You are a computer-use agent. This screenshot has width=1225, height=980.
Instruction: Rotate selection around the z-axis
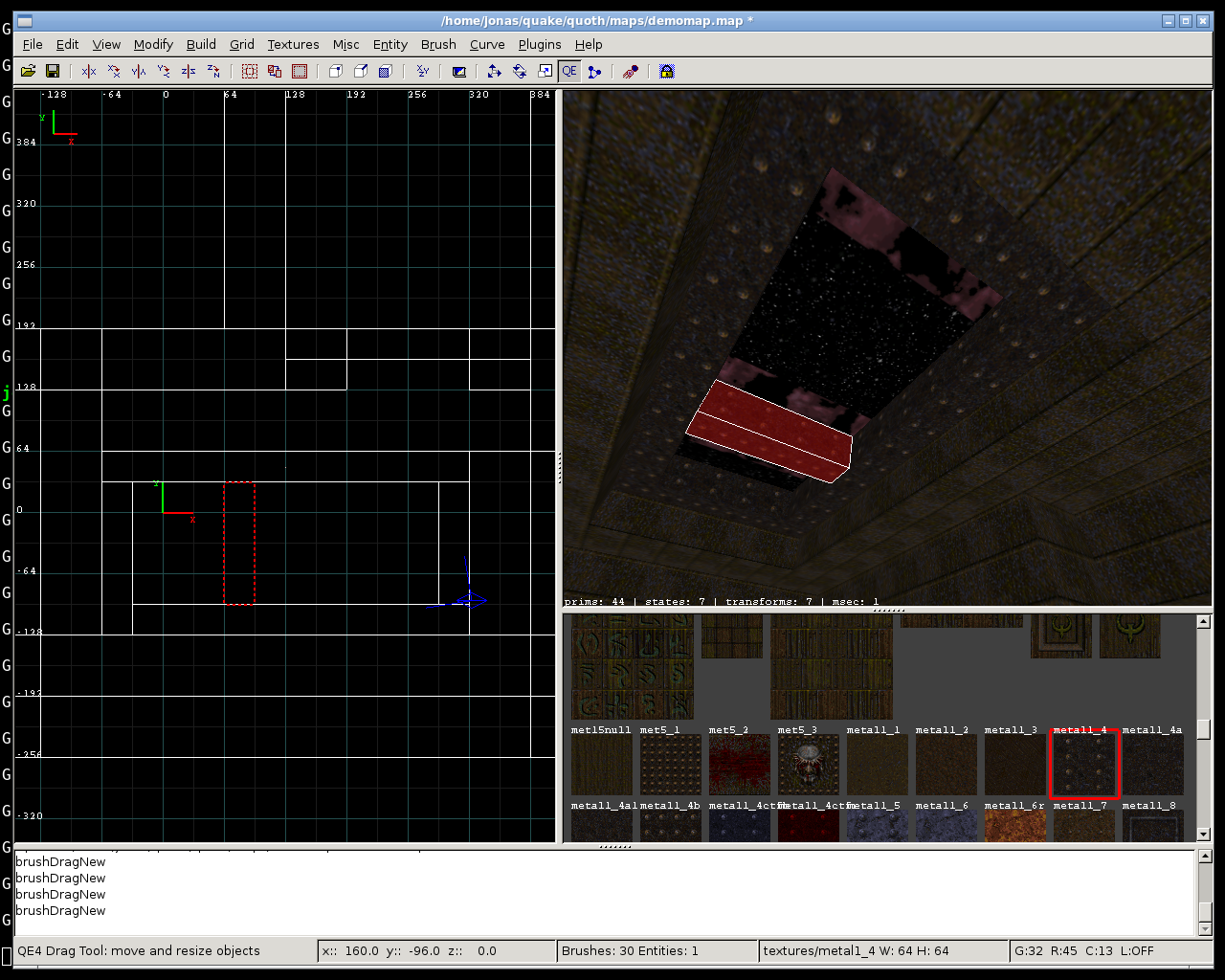[213, 71]
